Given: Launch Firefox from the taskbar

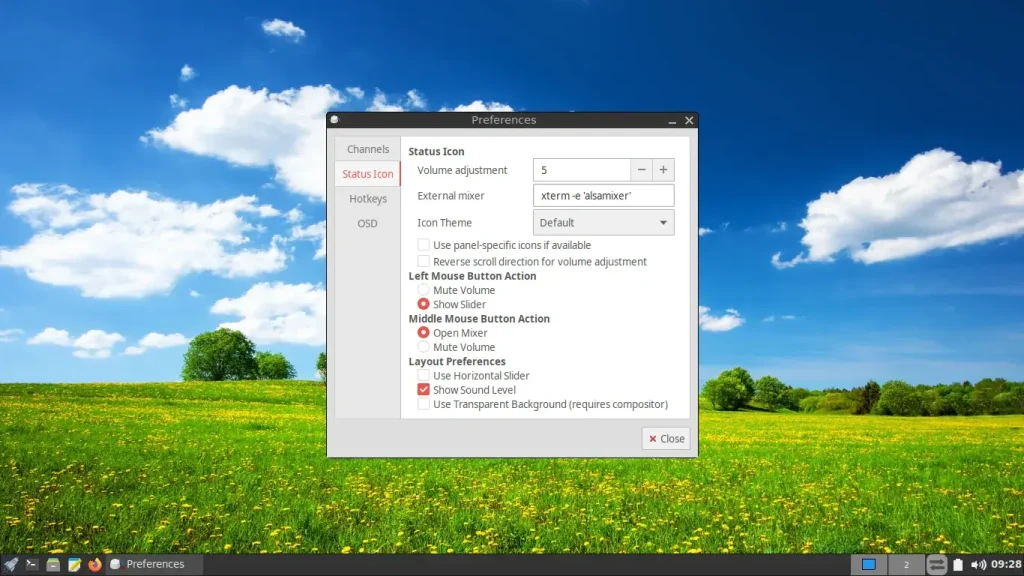Looking at the screenshot, I should [95, 564].
